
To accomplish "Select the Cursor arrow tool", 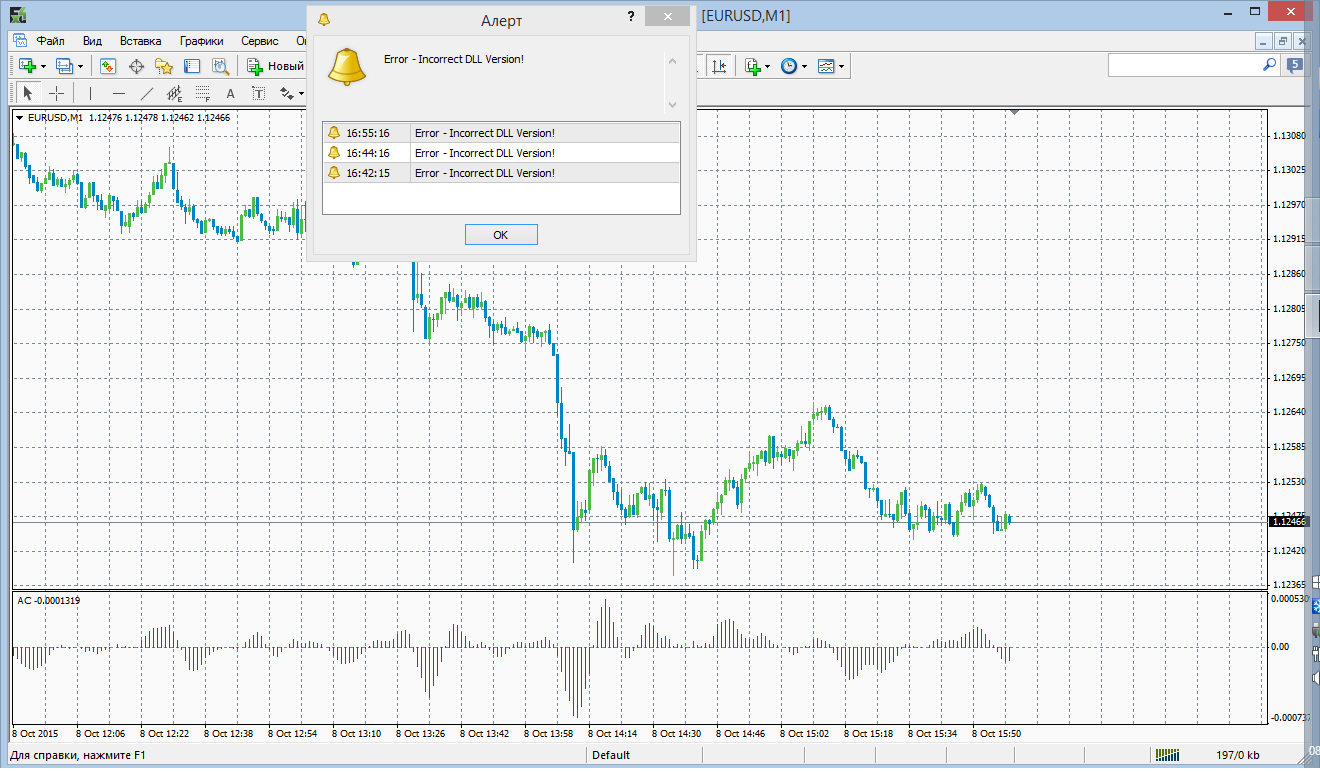I will tap(27, 93).
